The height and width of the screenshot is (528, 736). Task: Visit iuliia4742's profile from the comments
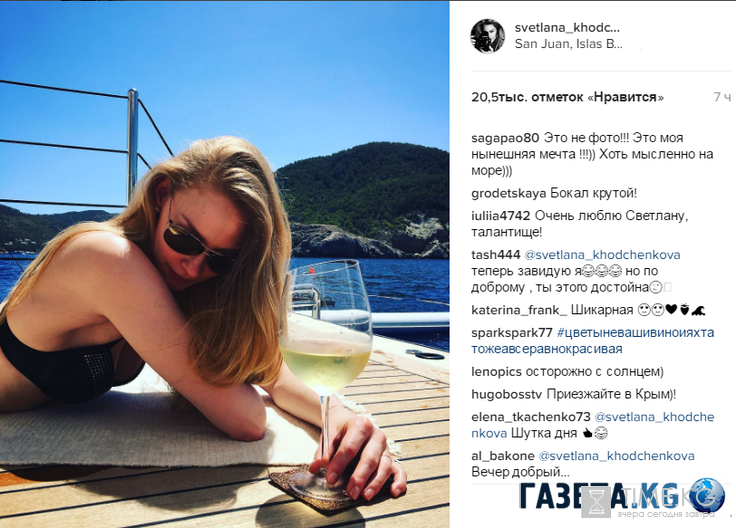click(500, 216)
